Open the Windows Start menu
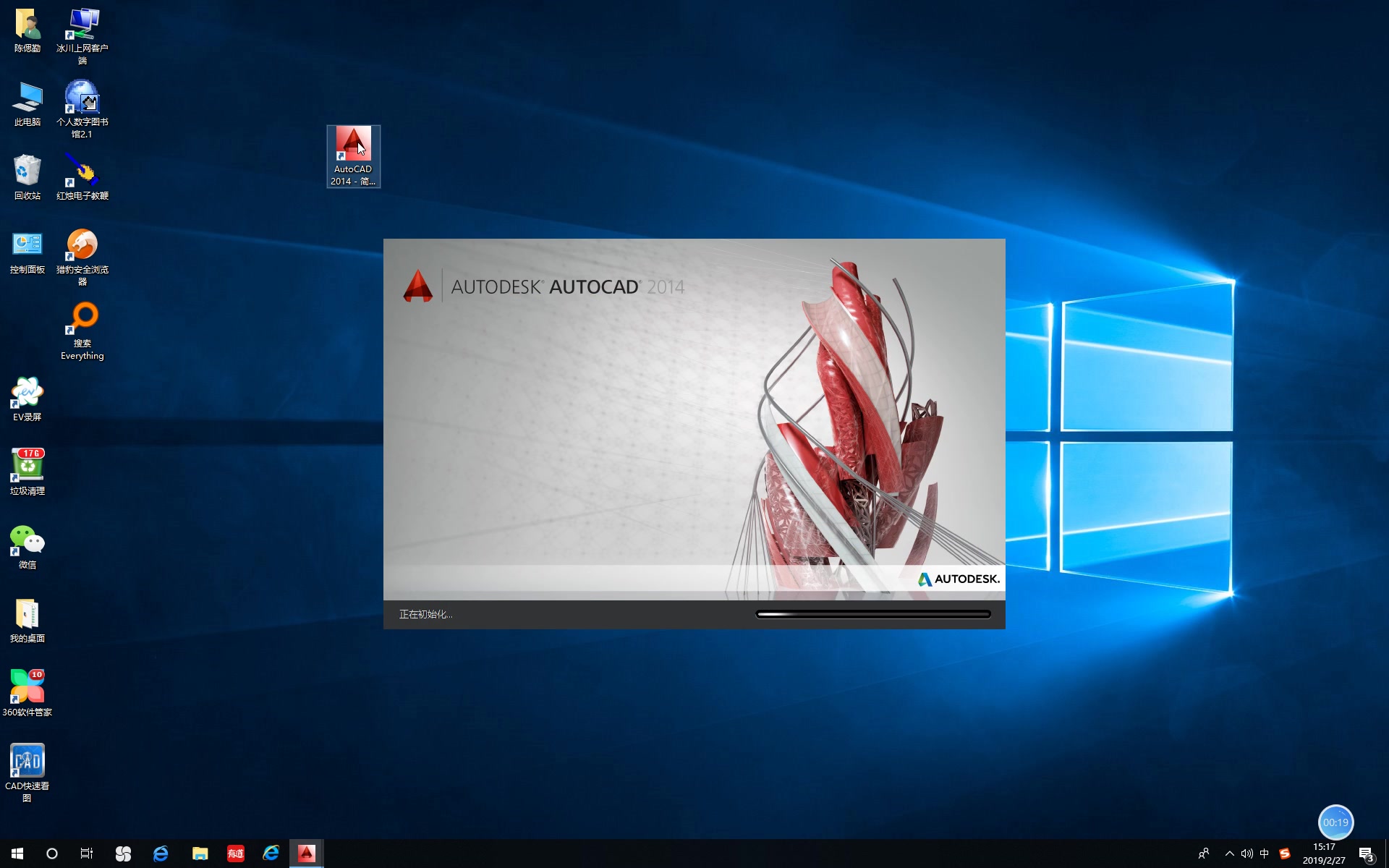The width and height of the screenshot is (1389, 868). (x=15, y=853)
